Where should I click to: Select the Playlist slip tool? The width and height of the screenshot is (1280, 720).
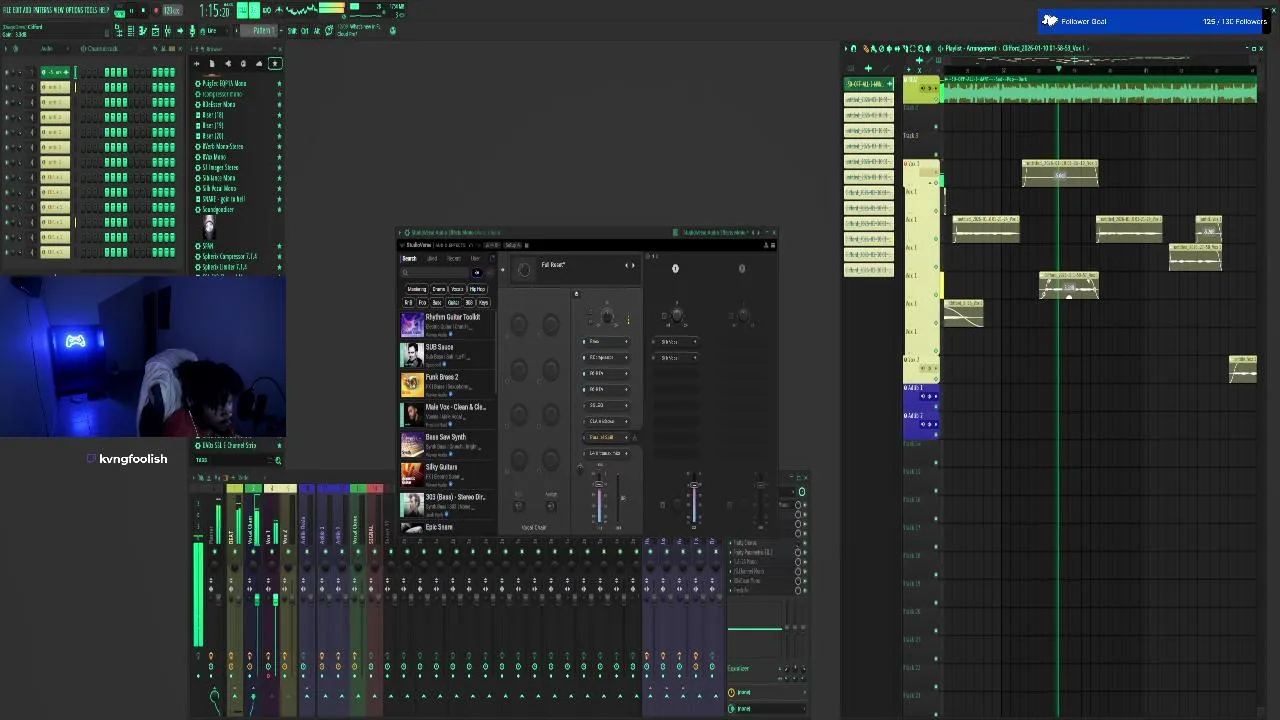pyautogui.click(x=897, y=48)
